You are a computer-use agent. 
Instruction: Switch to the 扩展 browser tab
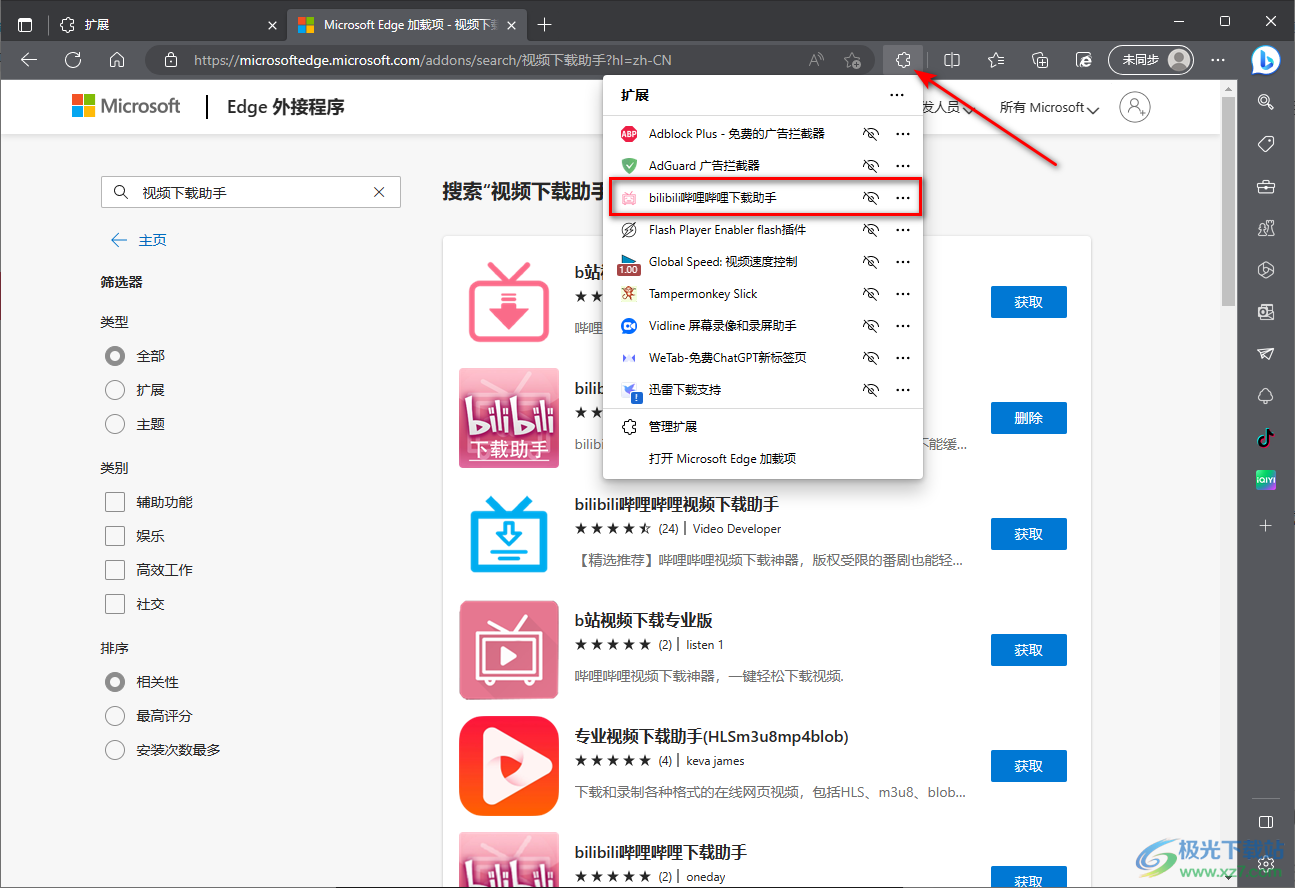(167, 24)
